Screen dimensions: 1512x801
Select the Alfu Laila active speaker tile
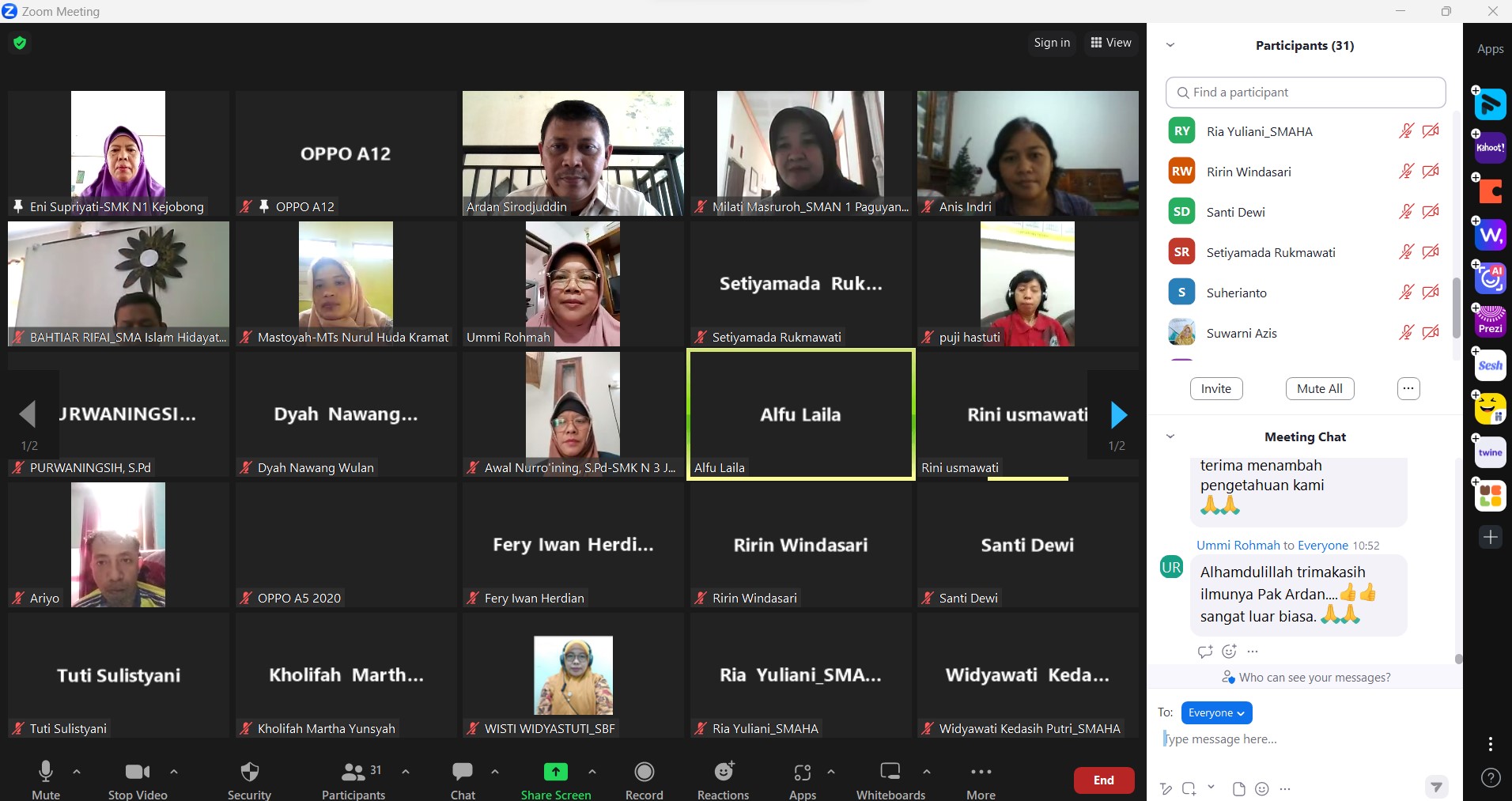click(801, 414)
